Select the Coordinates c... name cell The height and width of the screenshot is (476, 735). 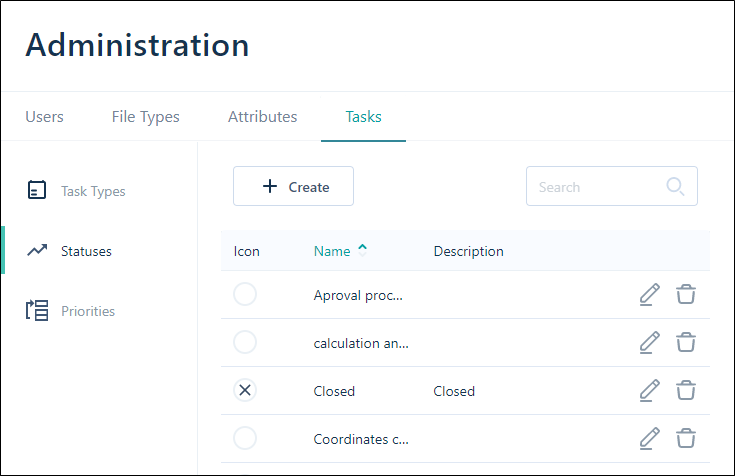coord(361,439)
